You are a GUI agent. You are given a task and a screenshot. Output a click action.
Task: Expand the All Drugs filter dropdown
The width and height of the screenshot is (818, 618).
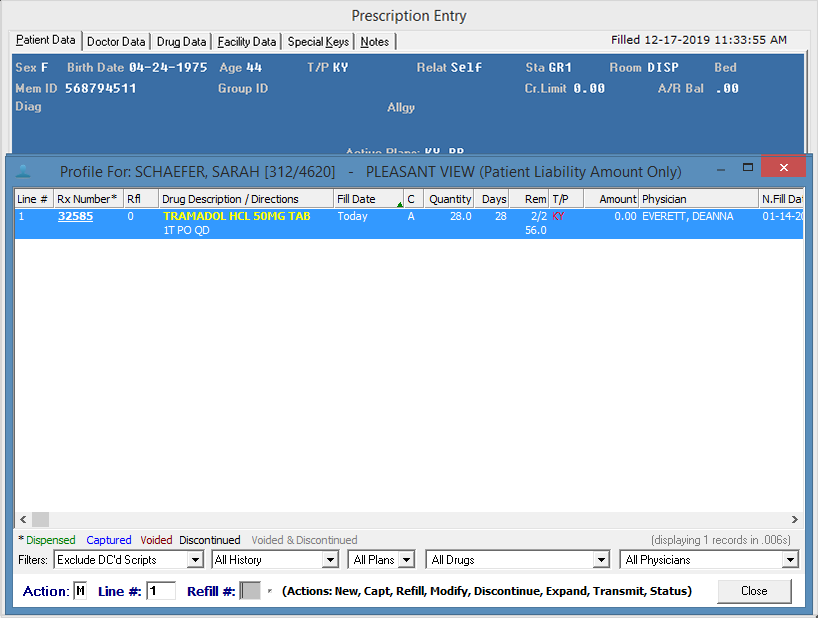600,560
